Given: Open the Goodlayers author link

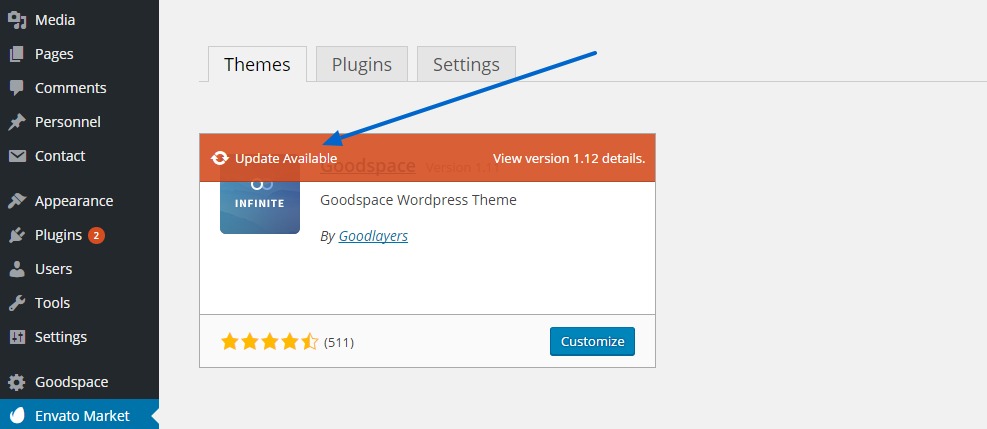Looking at the screenshot, I should point(373,236).
